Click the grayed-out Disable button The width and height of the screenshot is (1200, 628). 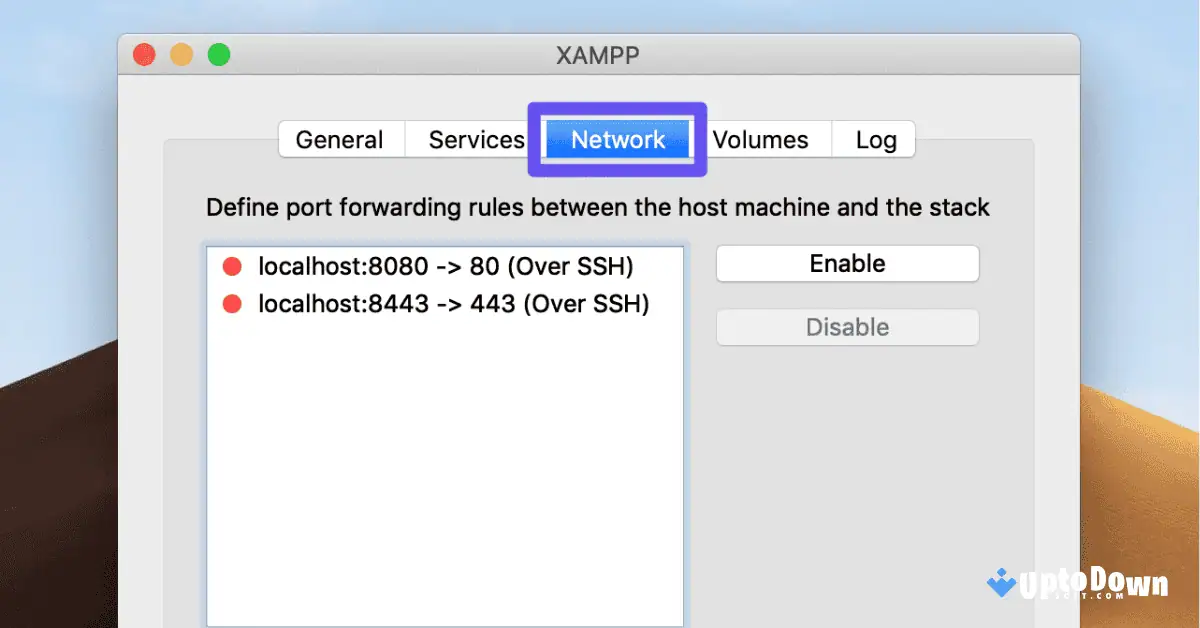pyautogui.click(x=847, y=327)
